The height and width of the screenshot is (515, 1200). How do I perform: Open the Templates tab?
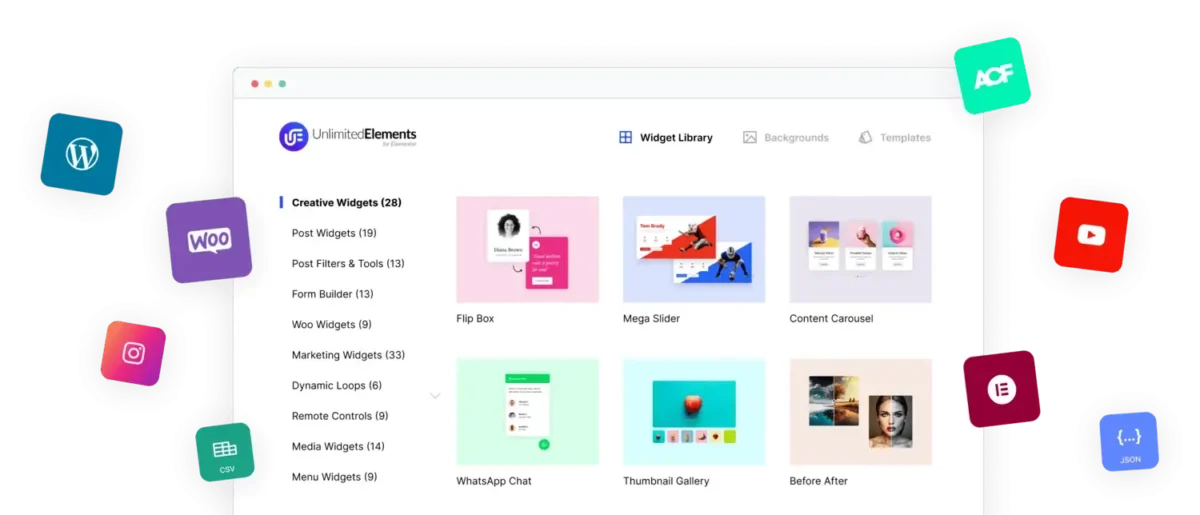click(x=895, y=137)
